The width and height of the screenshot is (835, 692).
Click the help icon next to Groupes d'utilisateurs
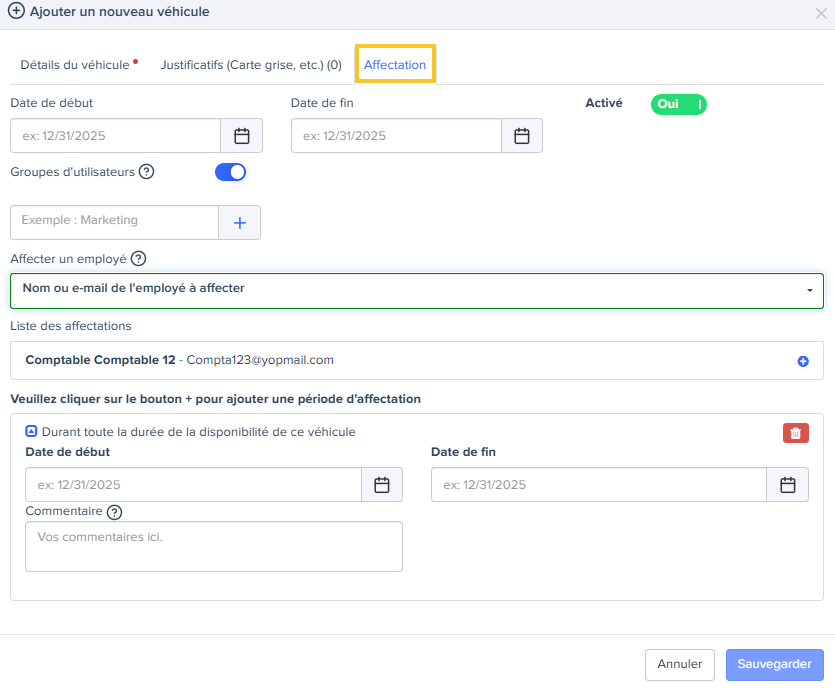pyautogui.click(x=147, y=172)
